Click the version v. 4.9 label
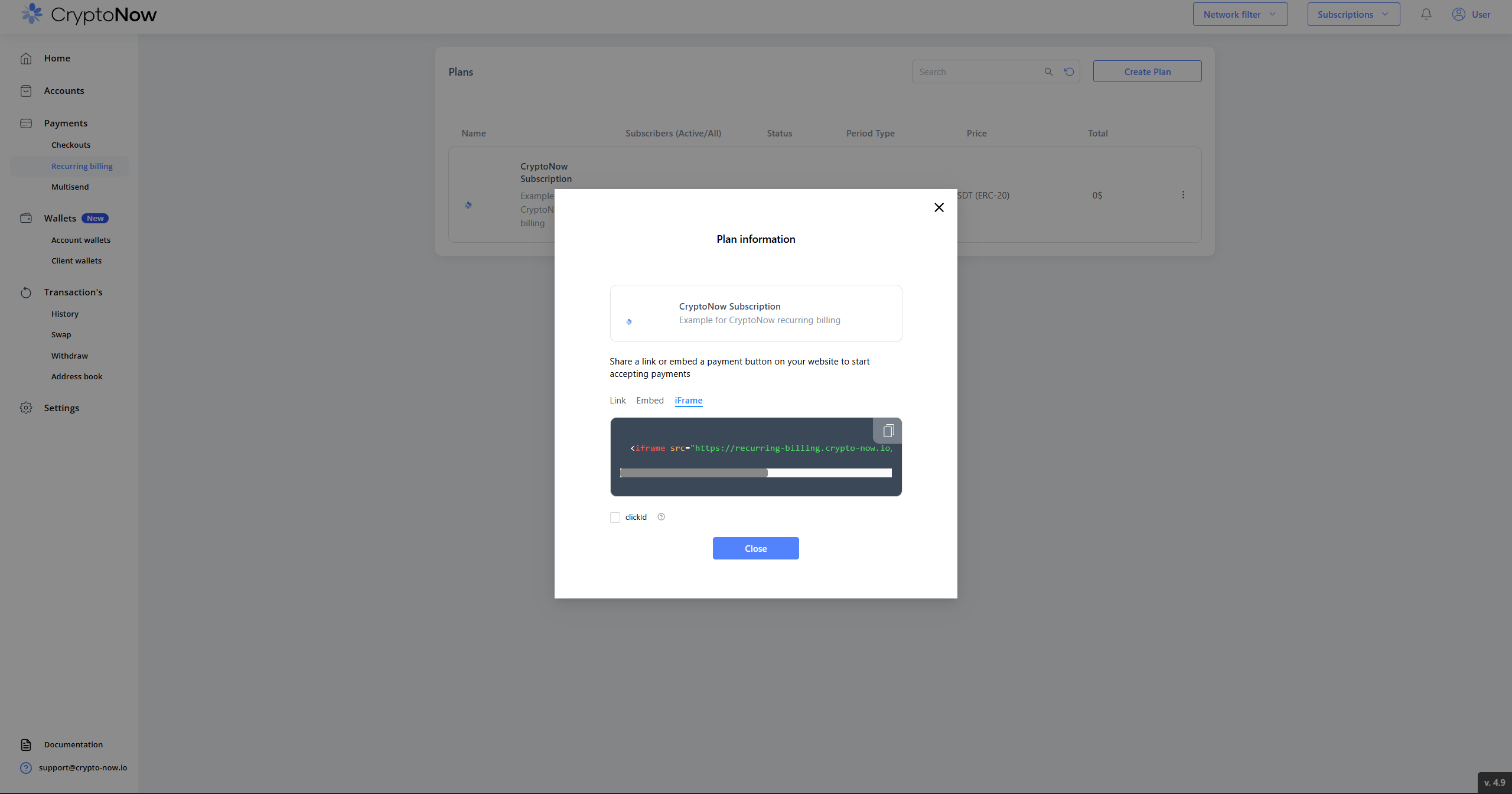The width and height of the screenshot is (1512, 794). coord(1495,783)
